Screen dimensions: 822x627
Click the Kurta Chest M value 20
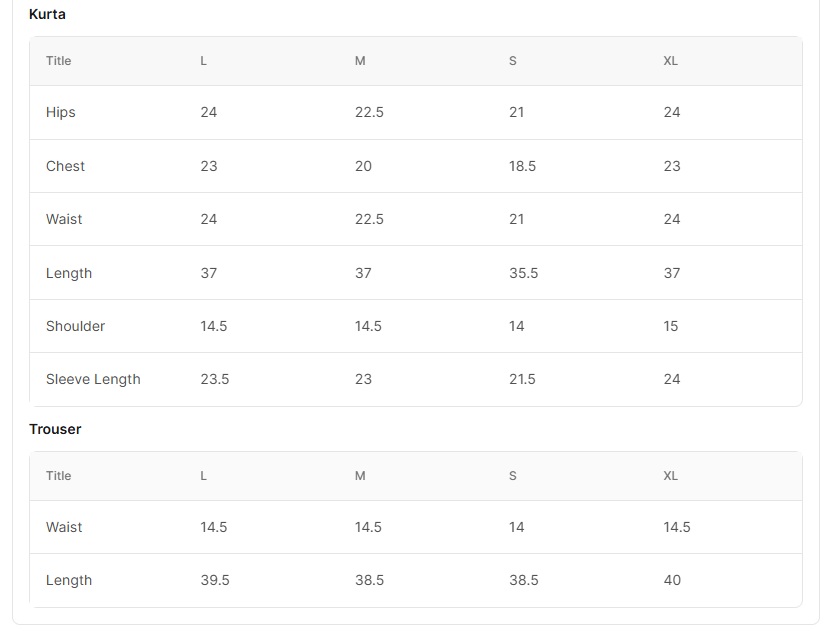point(363,166)
